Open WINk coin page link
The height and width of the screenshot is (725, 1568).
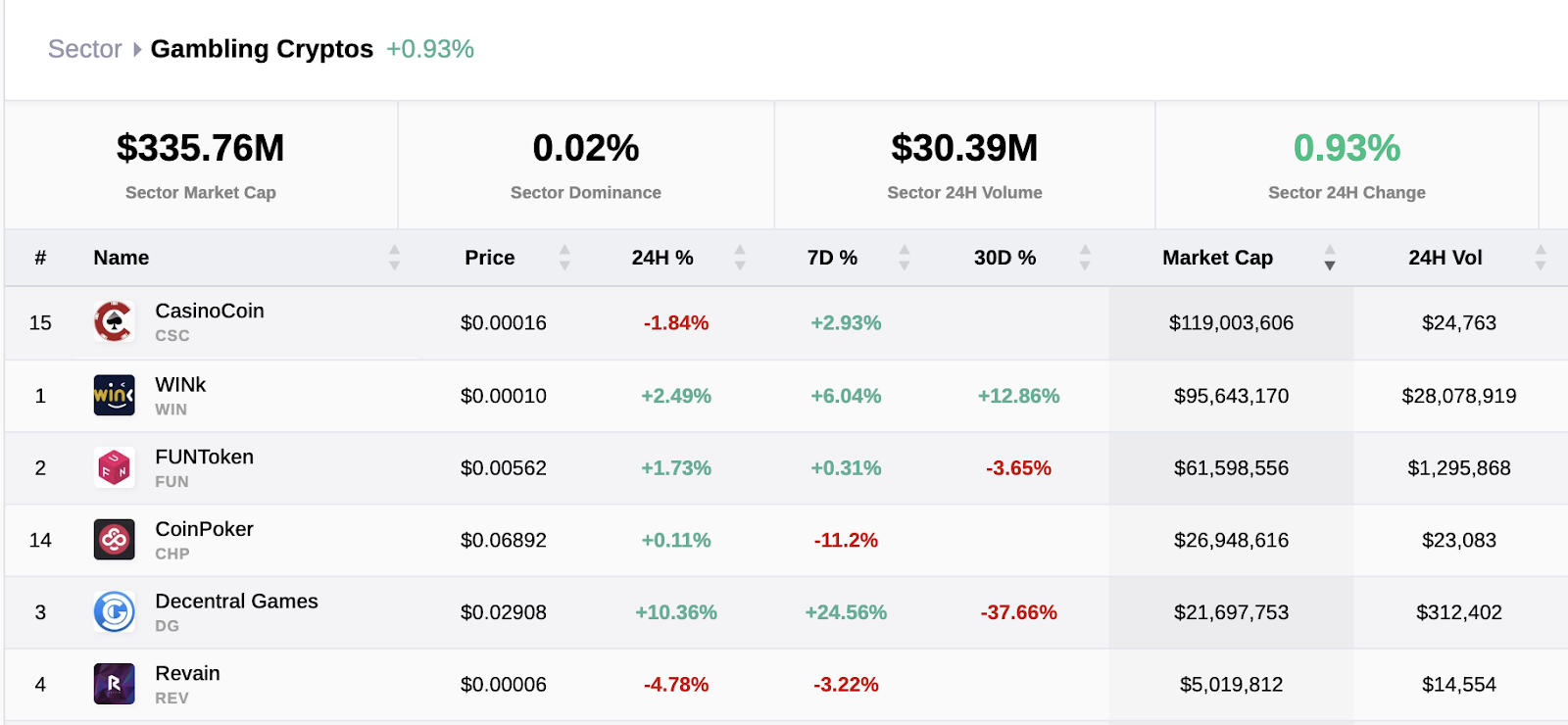[180, 384]
